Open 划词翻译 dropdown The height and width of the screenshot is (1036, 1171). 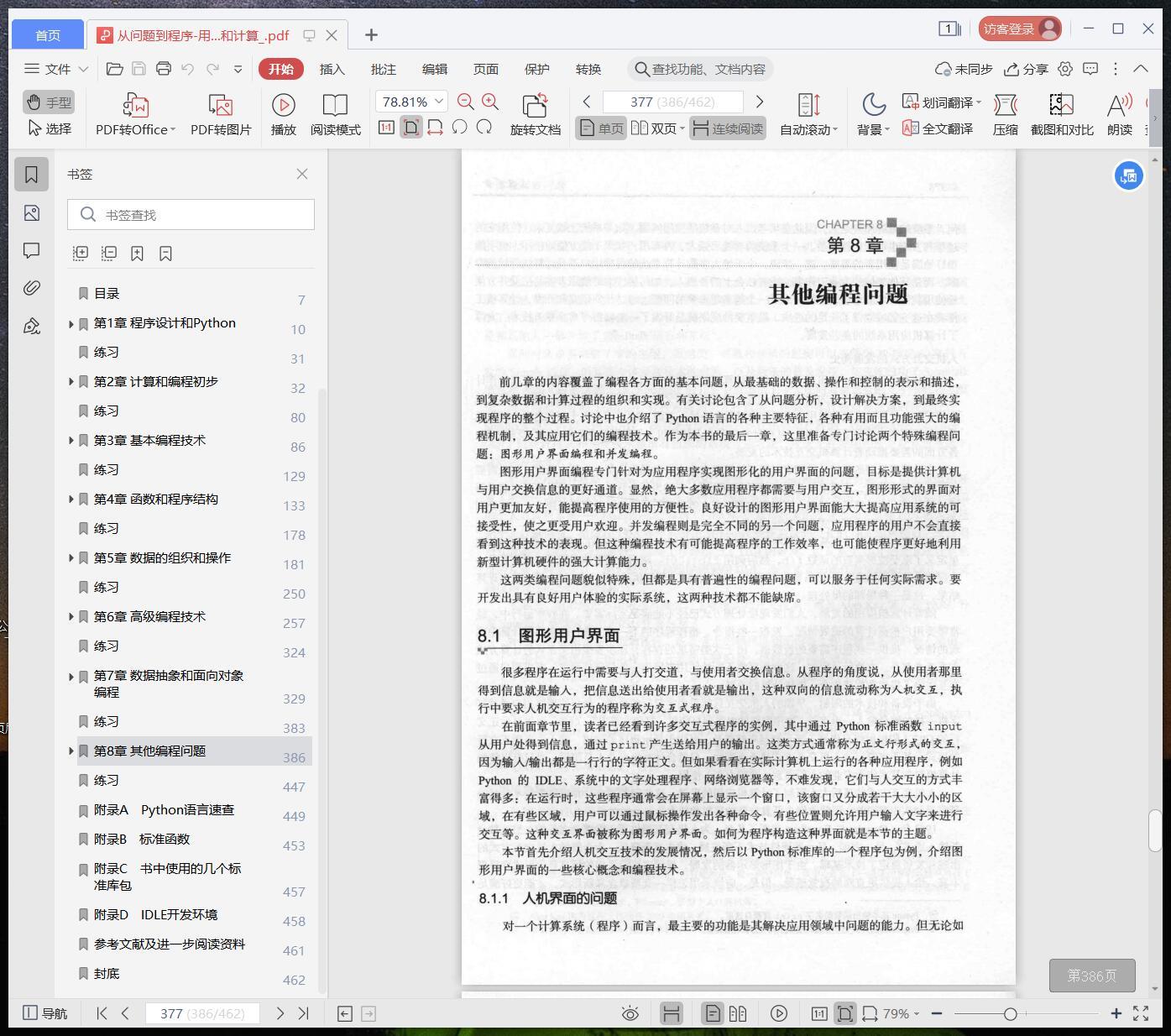click(941, 102)
